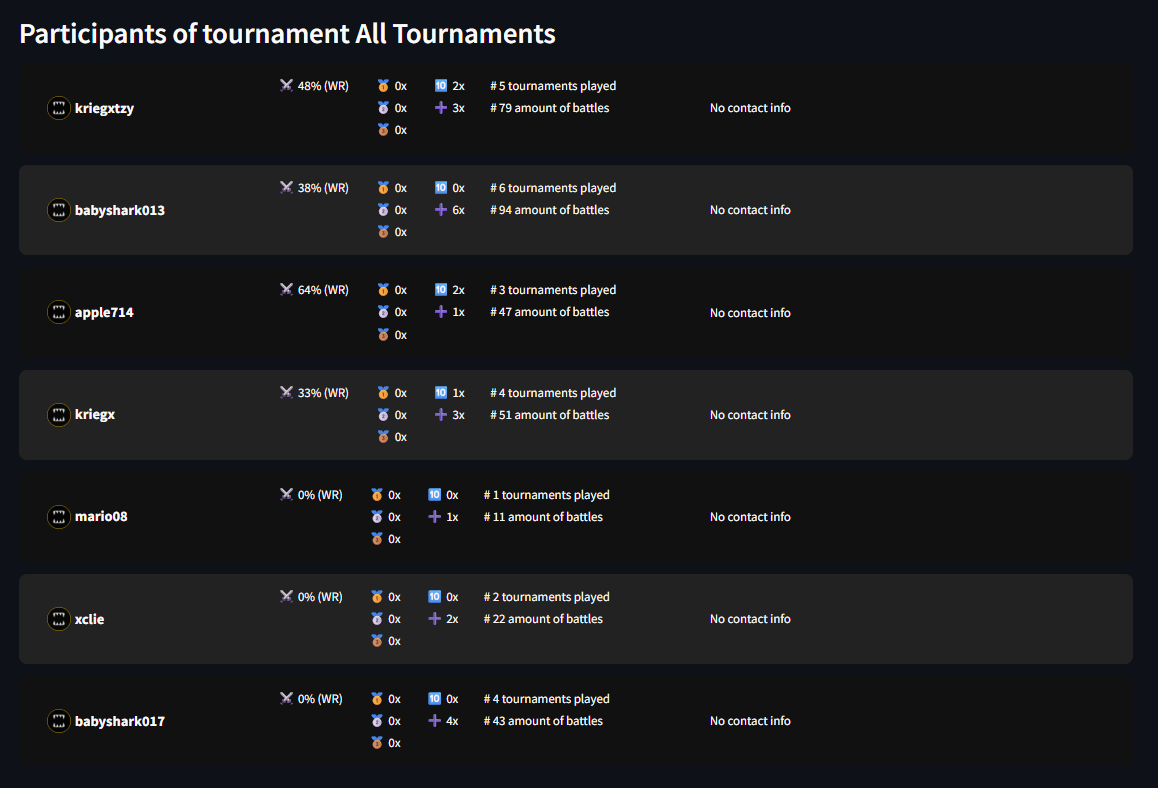Click the blue top-10 badge in babyshark017's row
Viewport: 1158px width, 788px height.
click(x=434, y=699)
